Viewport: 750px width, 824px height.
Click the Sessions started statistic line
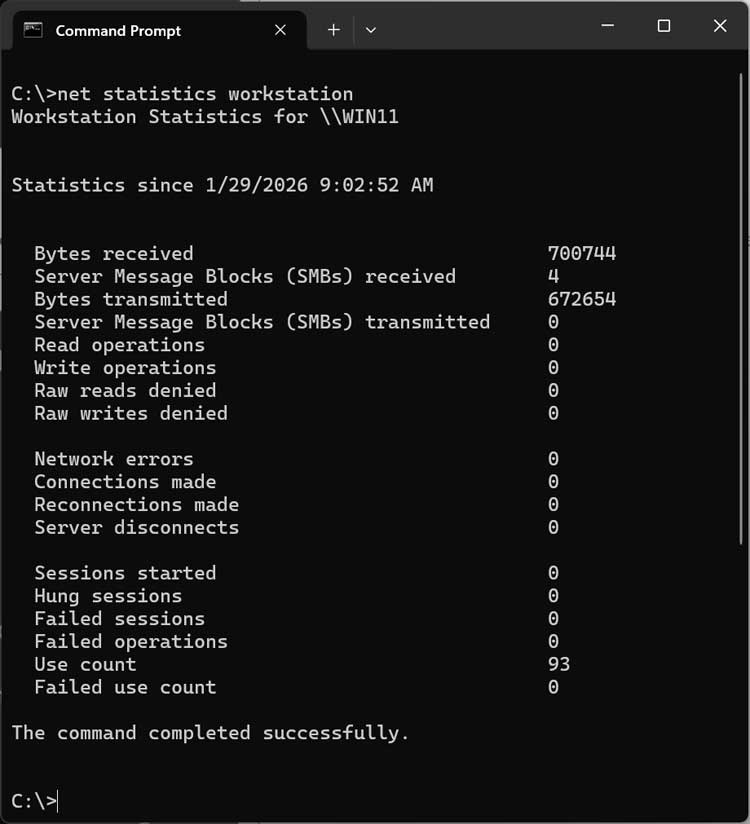tap(125, 573)
